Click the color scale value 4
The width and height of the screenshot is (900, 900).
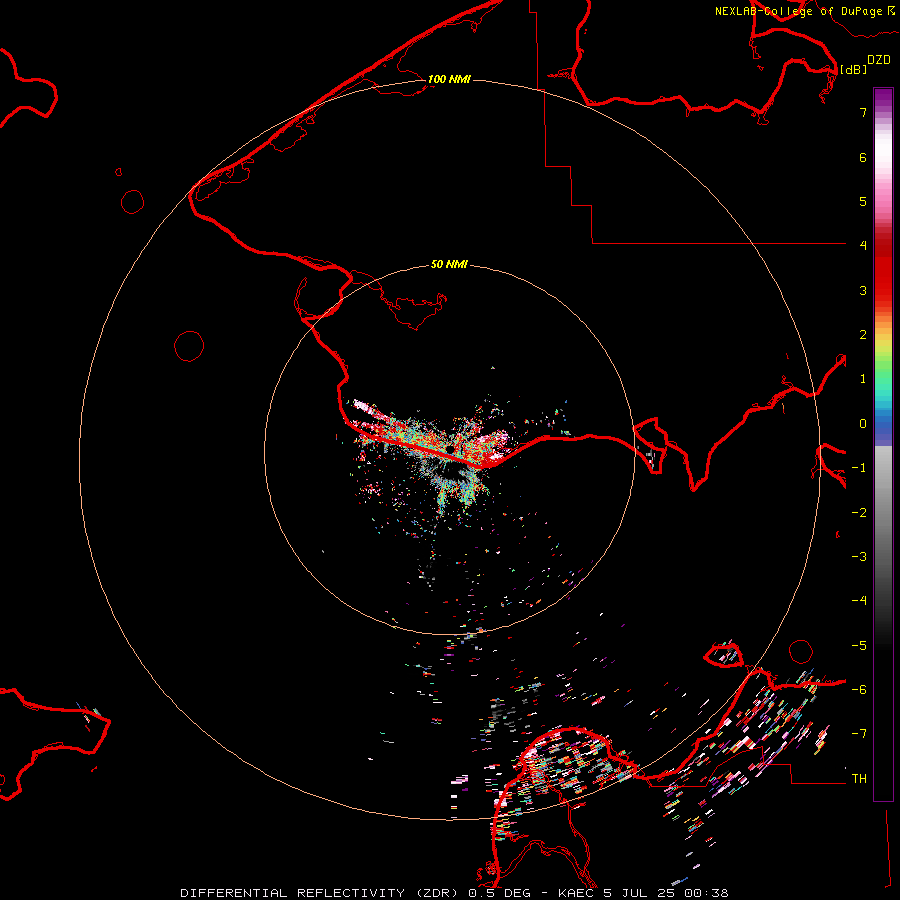(863, 246)
